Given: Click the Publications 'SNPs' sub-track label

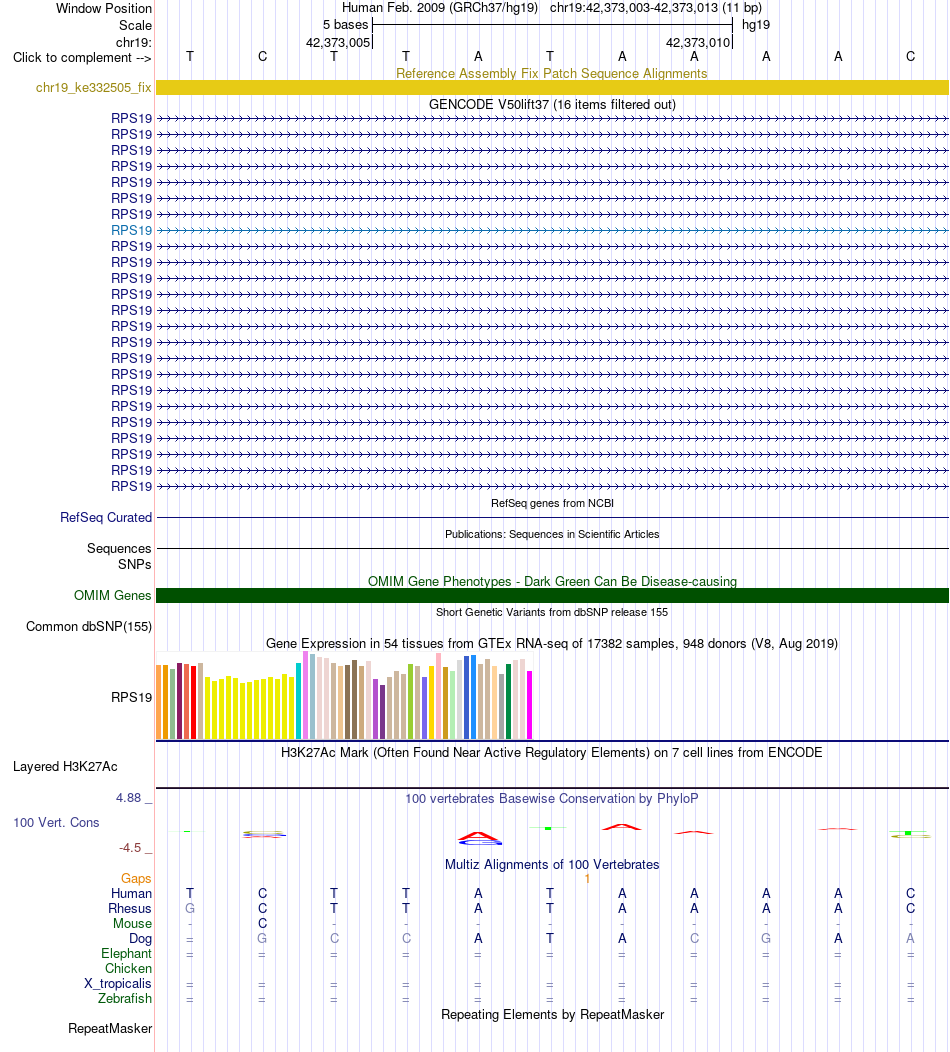Looking at the screenshot, I should pos(135,564).
